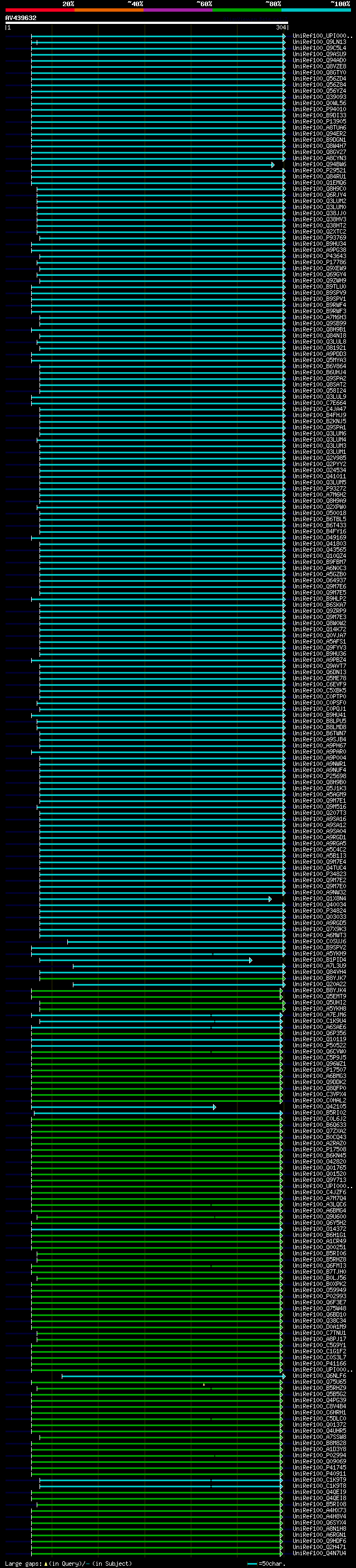Image resolution: width=356 pixels, height=1568 pixels.
Task: Click the cyan ~100% identity legend bar
Action: pyautogui.click(x=316, y=10)
